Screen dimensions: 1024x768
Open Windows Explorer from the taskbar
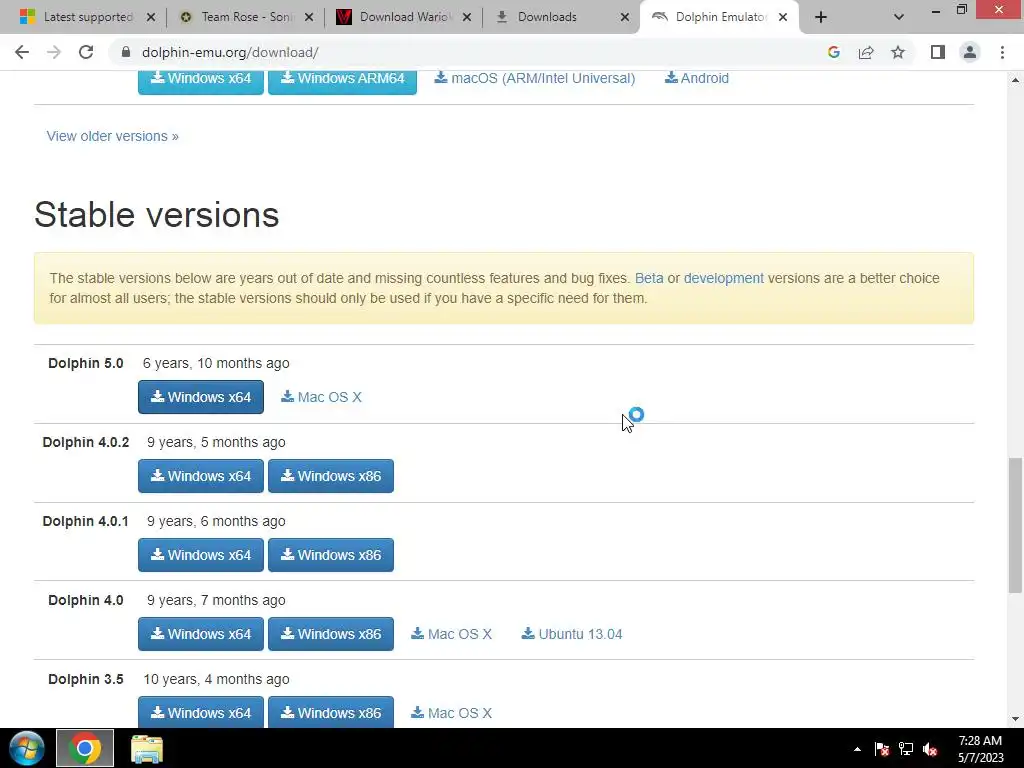147,748
